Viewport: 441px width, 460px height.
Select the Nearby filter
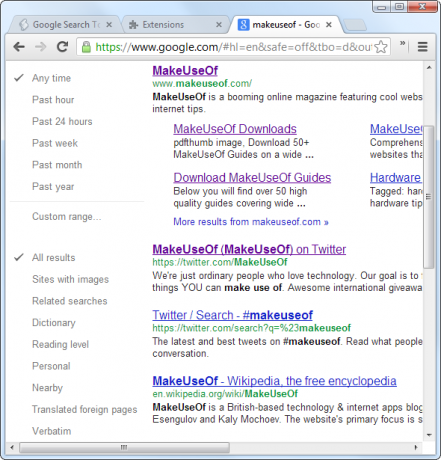(x=47, y=388)
